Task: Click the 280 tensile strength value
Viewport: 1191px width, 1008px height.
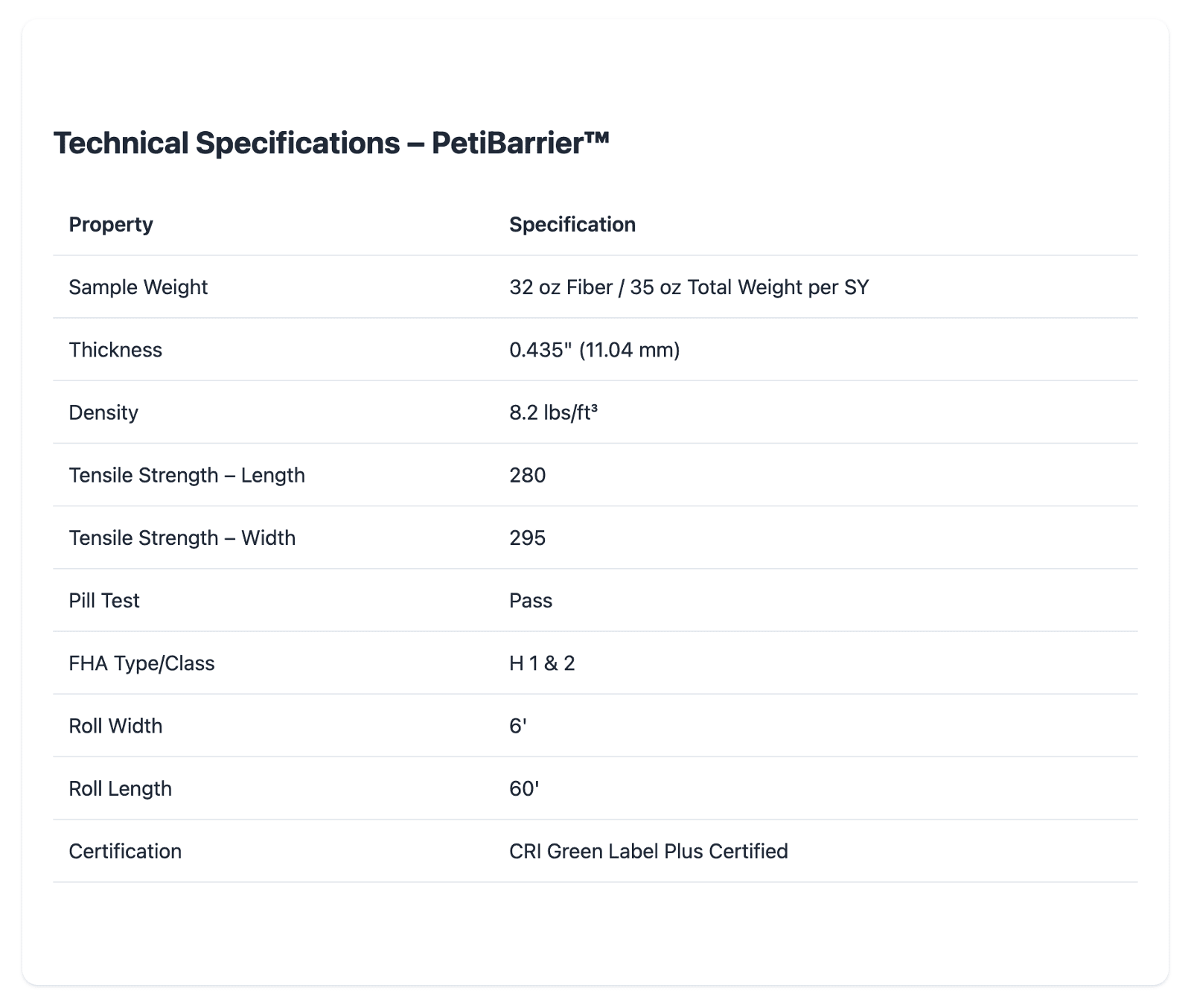Action: coord(527,475)
